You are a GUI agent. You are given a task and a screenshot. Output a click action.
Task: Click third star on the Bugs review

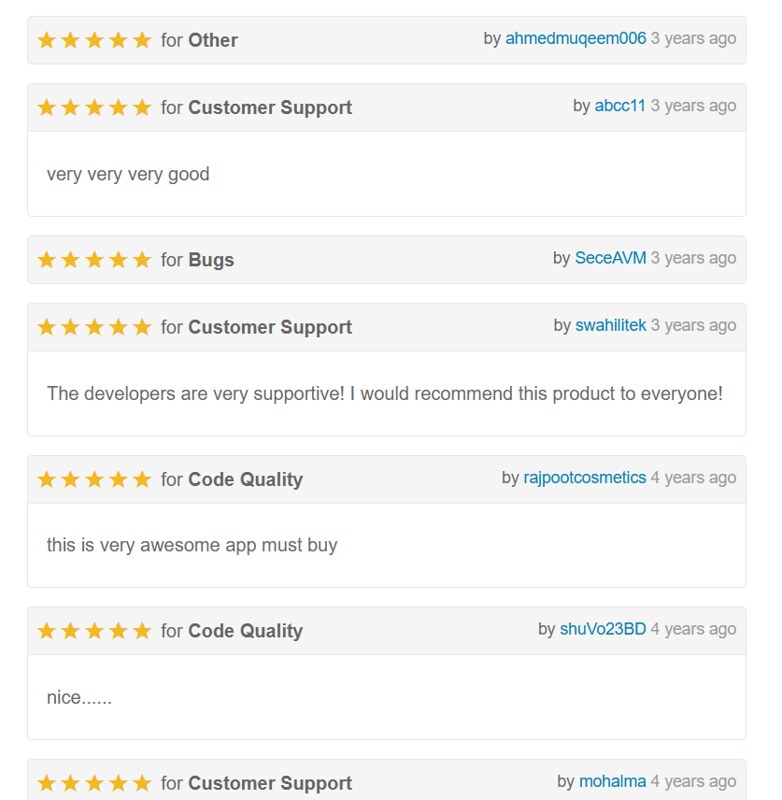point(94,260)
